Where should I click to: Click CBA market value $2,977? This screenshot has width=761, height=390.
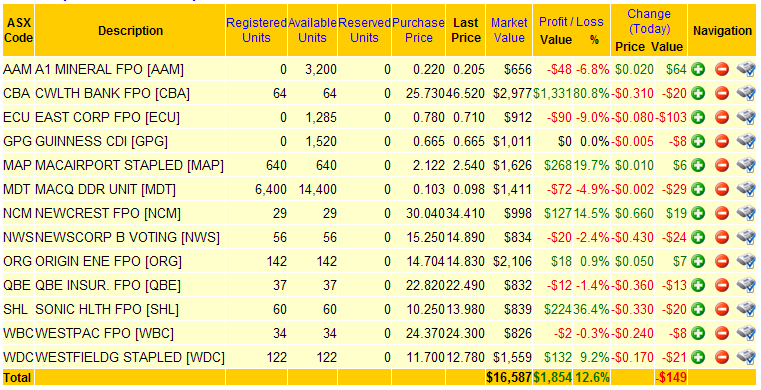[512, 93]
